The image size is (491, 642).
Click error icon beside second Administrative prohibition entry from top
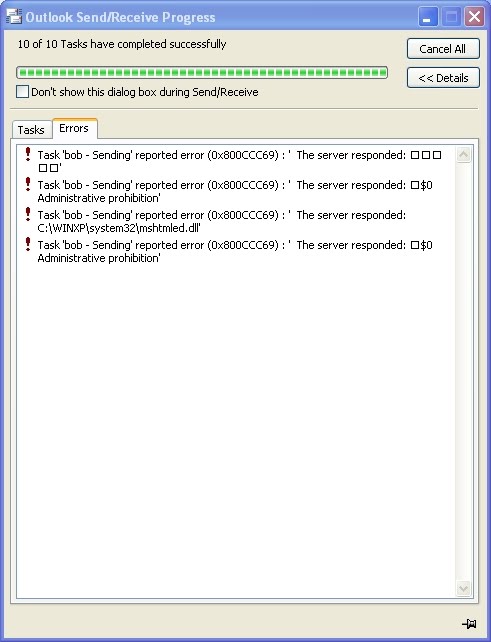[28, 244]
